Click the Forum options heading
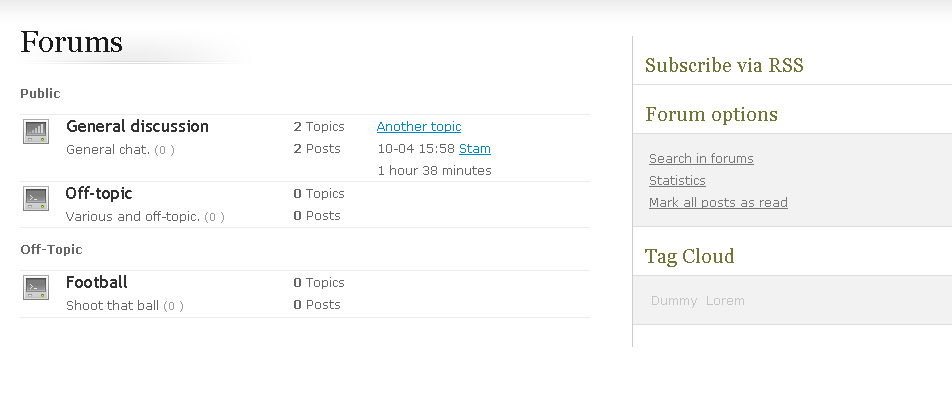This screenshot has width=952, height=400. click(x=711, y=115)
